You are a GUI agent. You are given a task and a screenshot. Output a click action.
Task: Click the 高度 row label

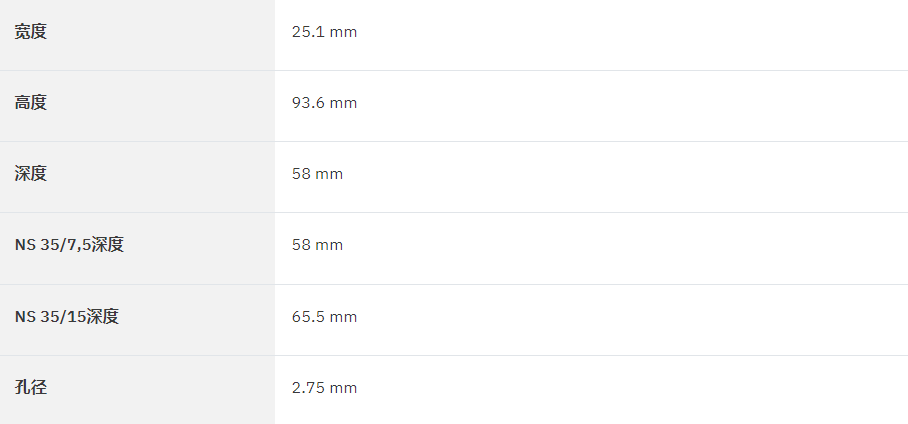(30, 103)
